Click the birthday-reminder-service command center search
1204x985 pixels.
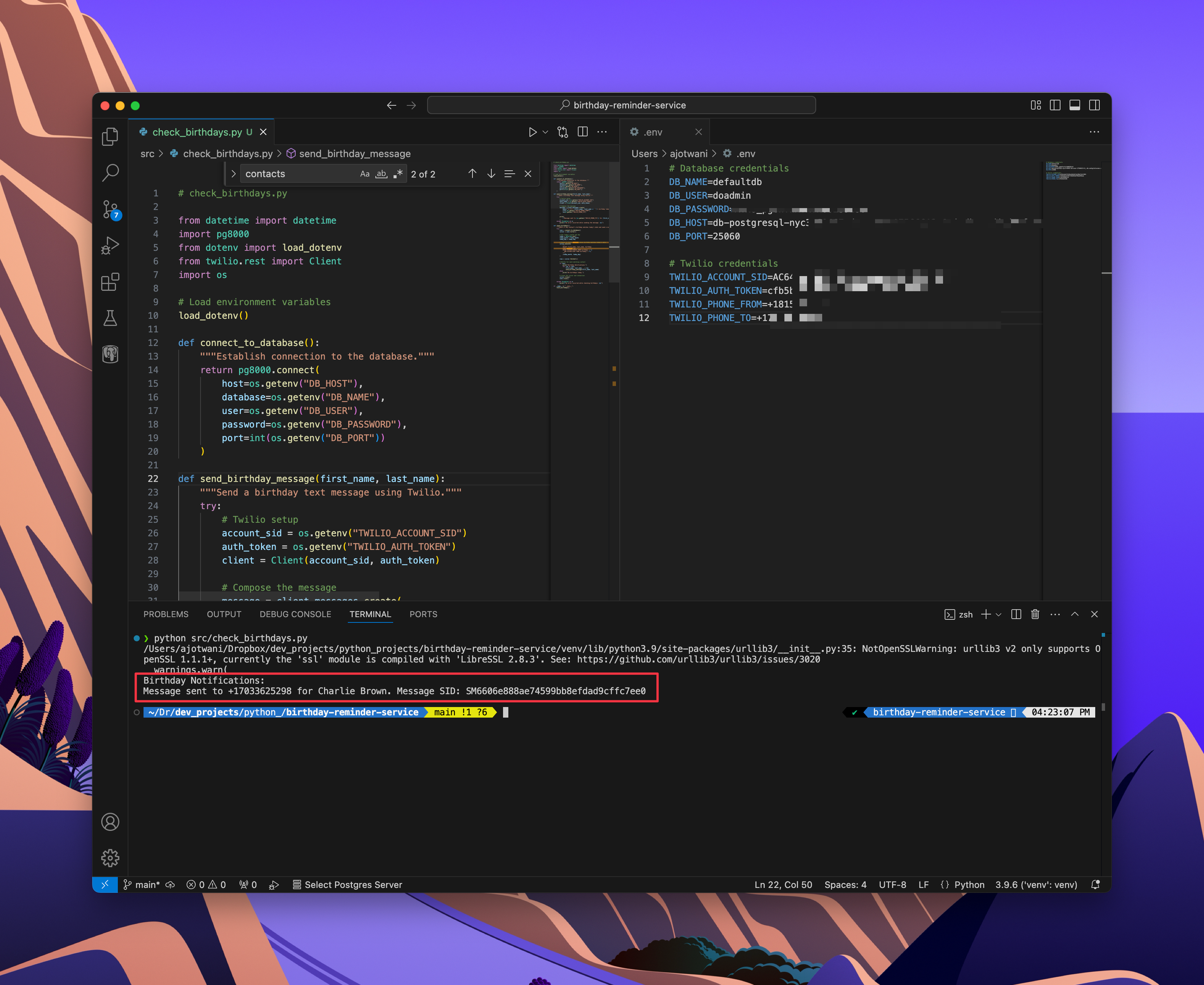coord(621,105)
